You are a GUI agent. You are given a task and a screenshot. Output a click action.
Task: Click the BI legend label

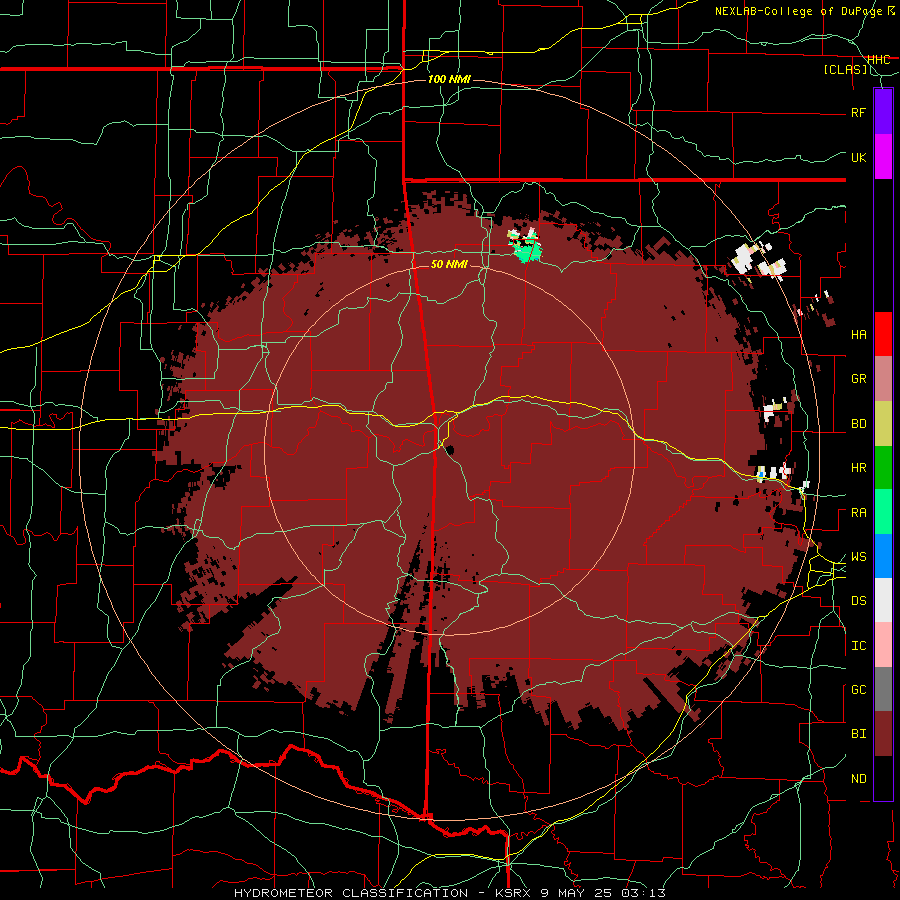pos(859,734)
